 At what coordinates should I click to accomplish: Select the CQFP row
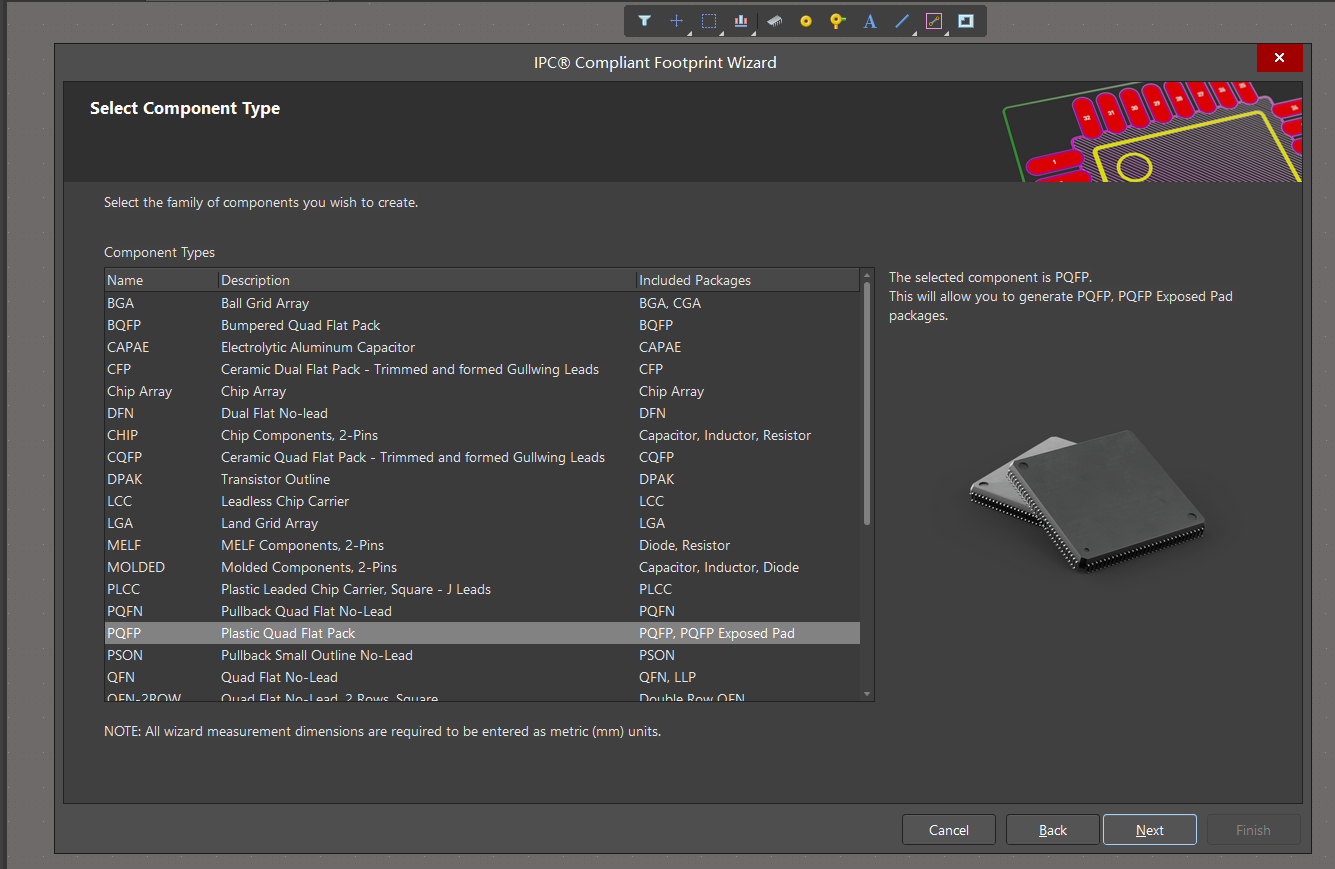[x=482, y=457]
